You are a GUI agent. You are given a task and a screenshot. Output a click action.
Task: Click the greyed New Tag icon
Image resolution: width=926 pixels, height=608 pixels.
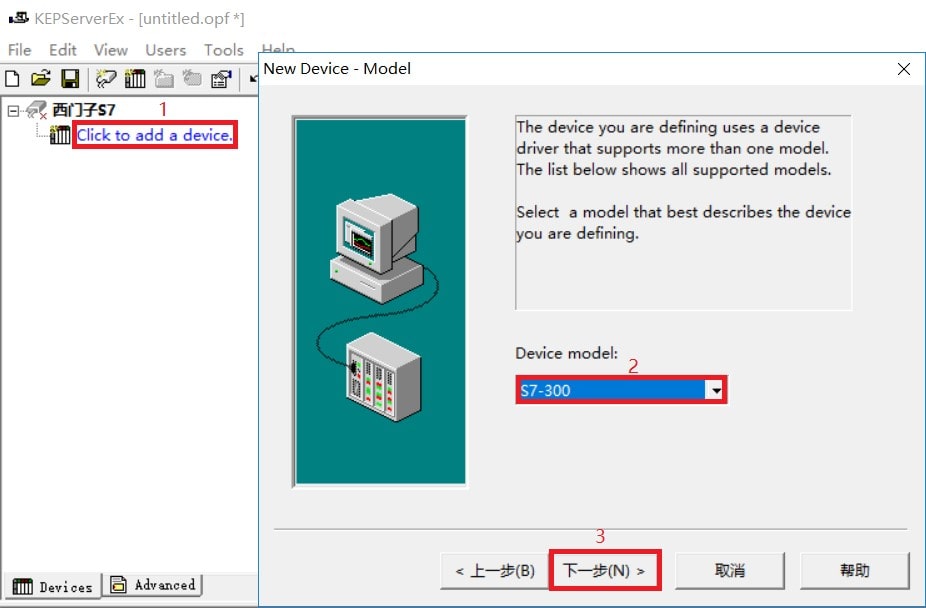(192, 79)
